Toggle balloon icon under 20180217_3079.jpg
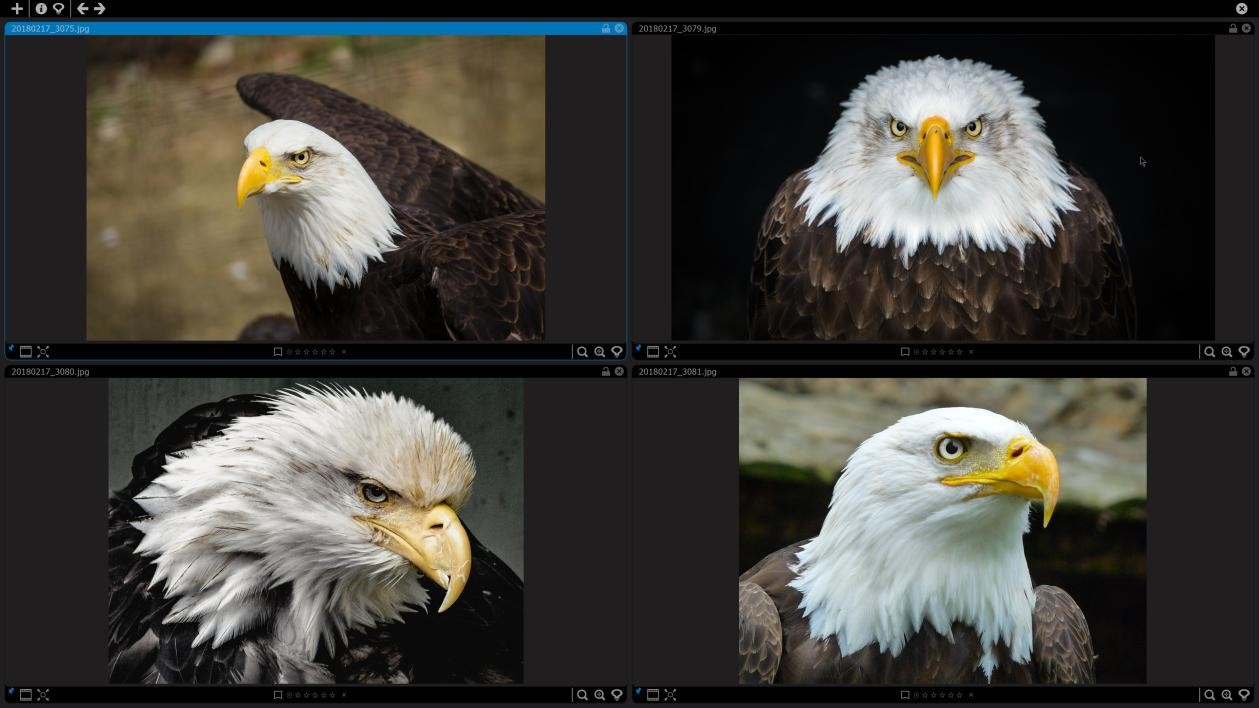1259x708 pixels. 1244,352
